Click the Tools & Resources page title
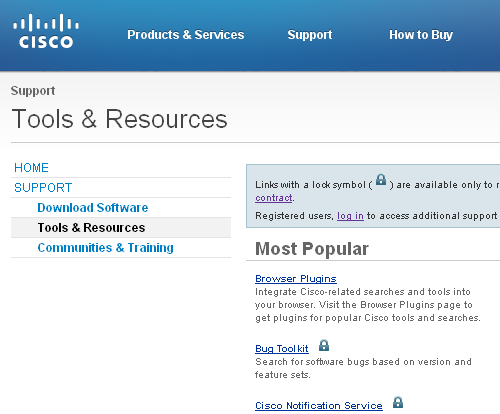The width and height of the screenshot is (500, 414). pos(119,119)
